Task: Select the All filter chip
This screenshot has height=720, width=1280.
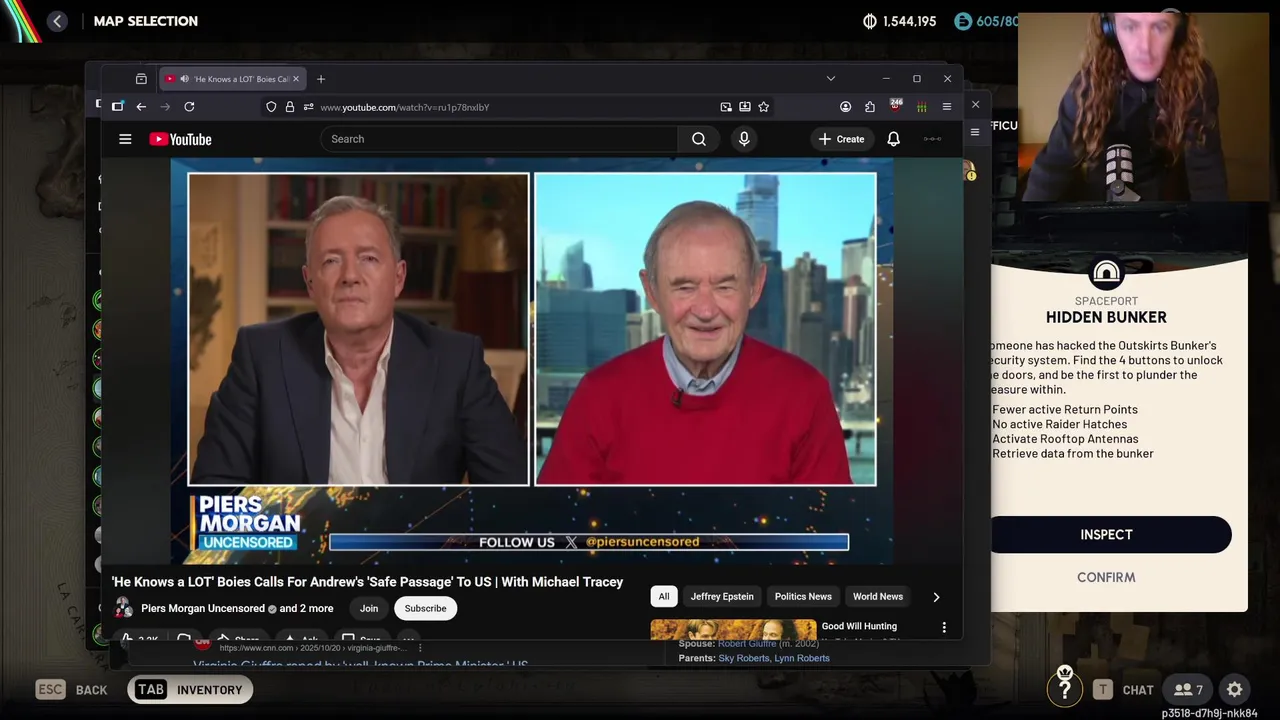Action: pos(664,596)
